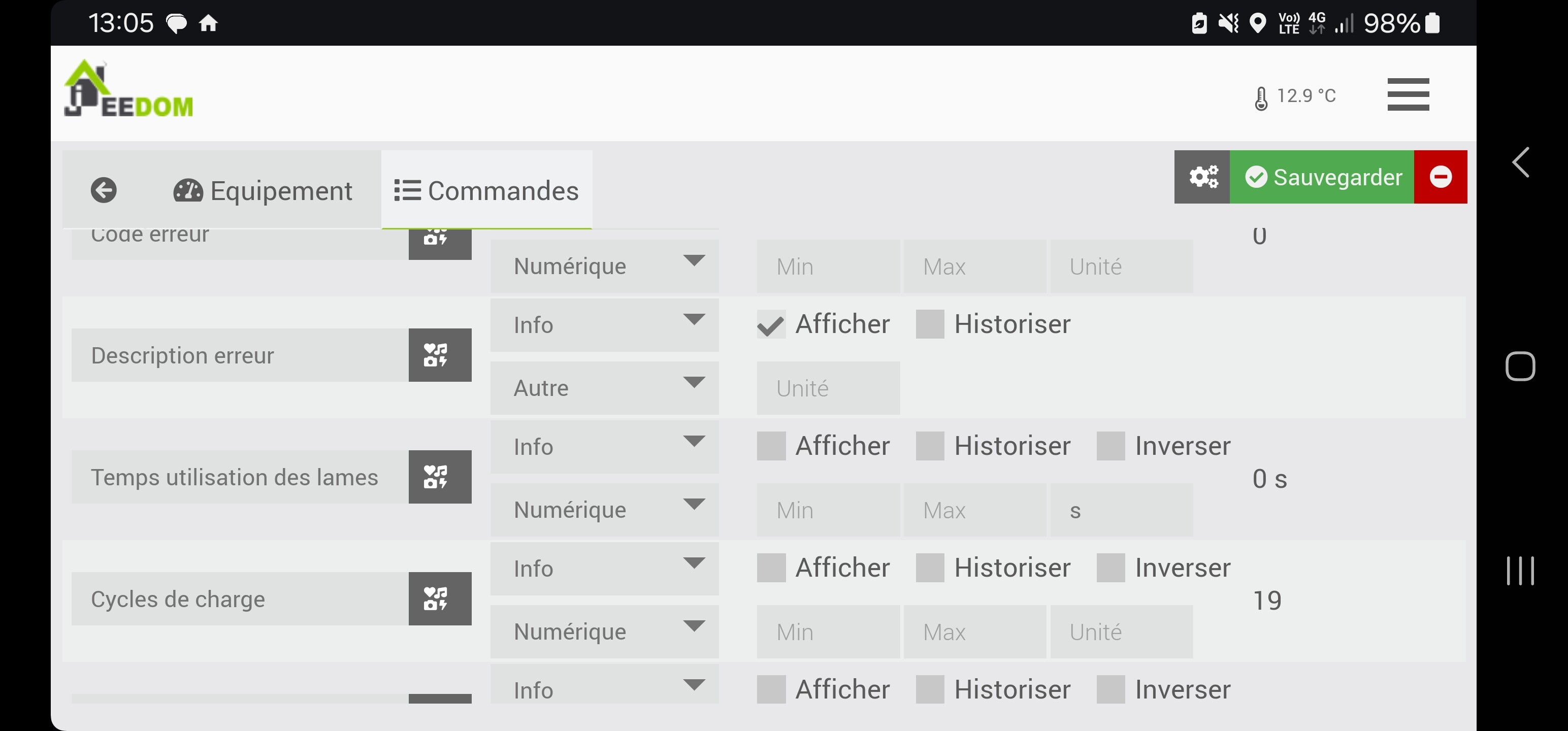Focus Min field for Code erreur
The width and height of the screenshot is (1568, 731).
click(828, 266)
